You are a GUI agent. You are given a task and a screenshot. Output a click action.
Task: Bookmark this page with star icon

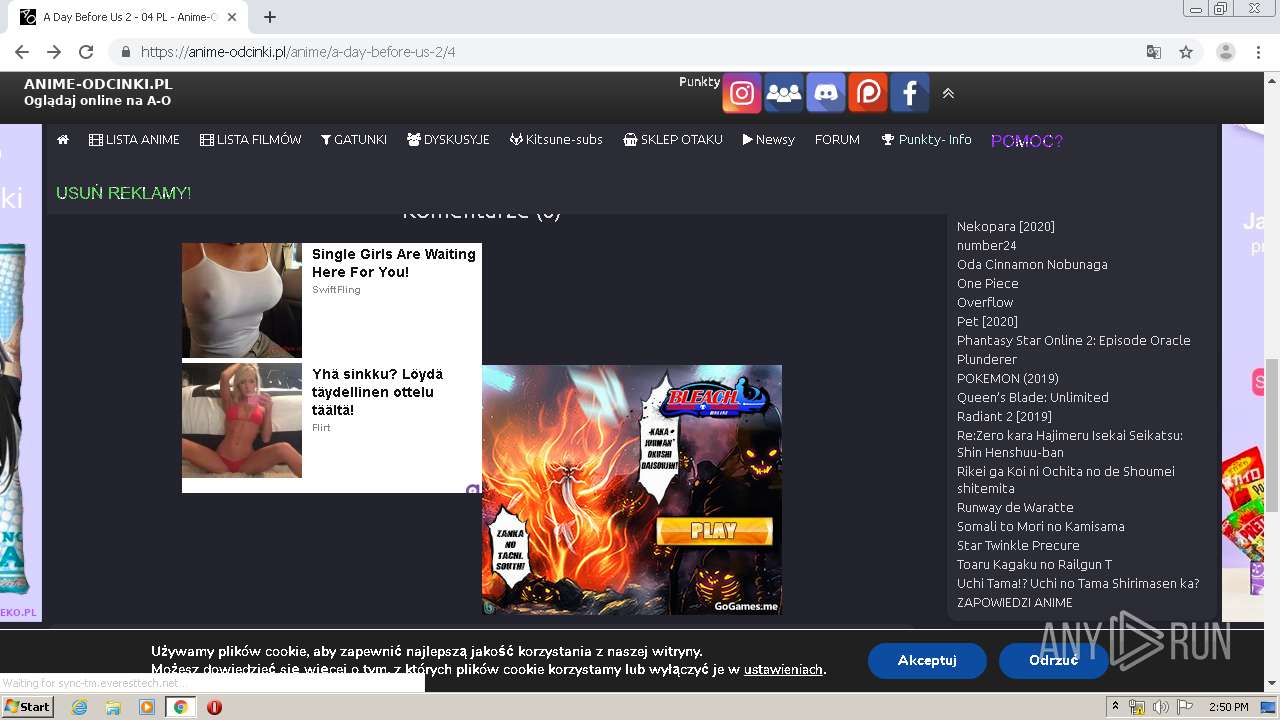tap(1186, 52)
